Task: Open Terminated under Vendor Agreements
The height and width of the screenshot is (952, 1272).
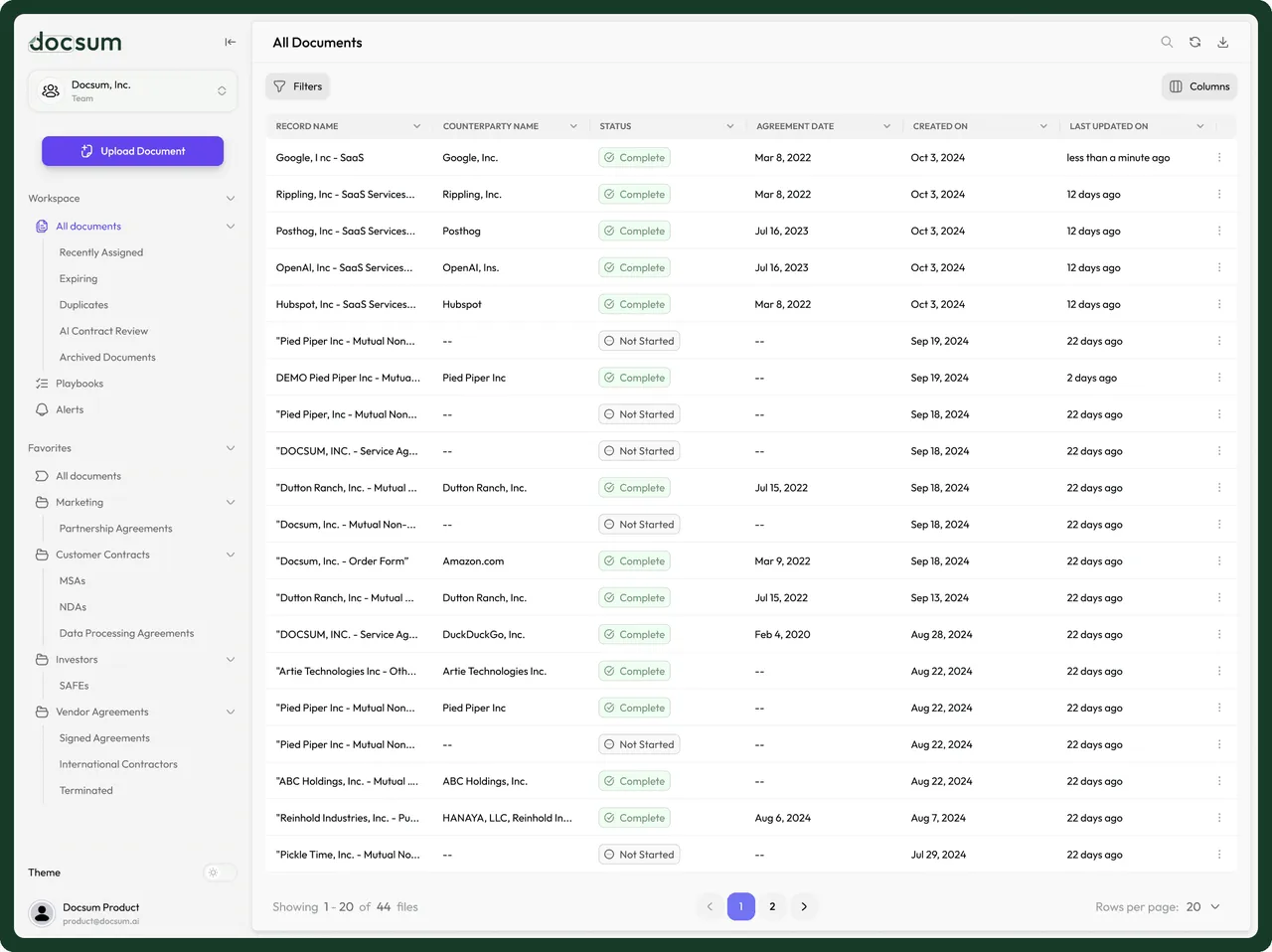Action: click(85, 791)
